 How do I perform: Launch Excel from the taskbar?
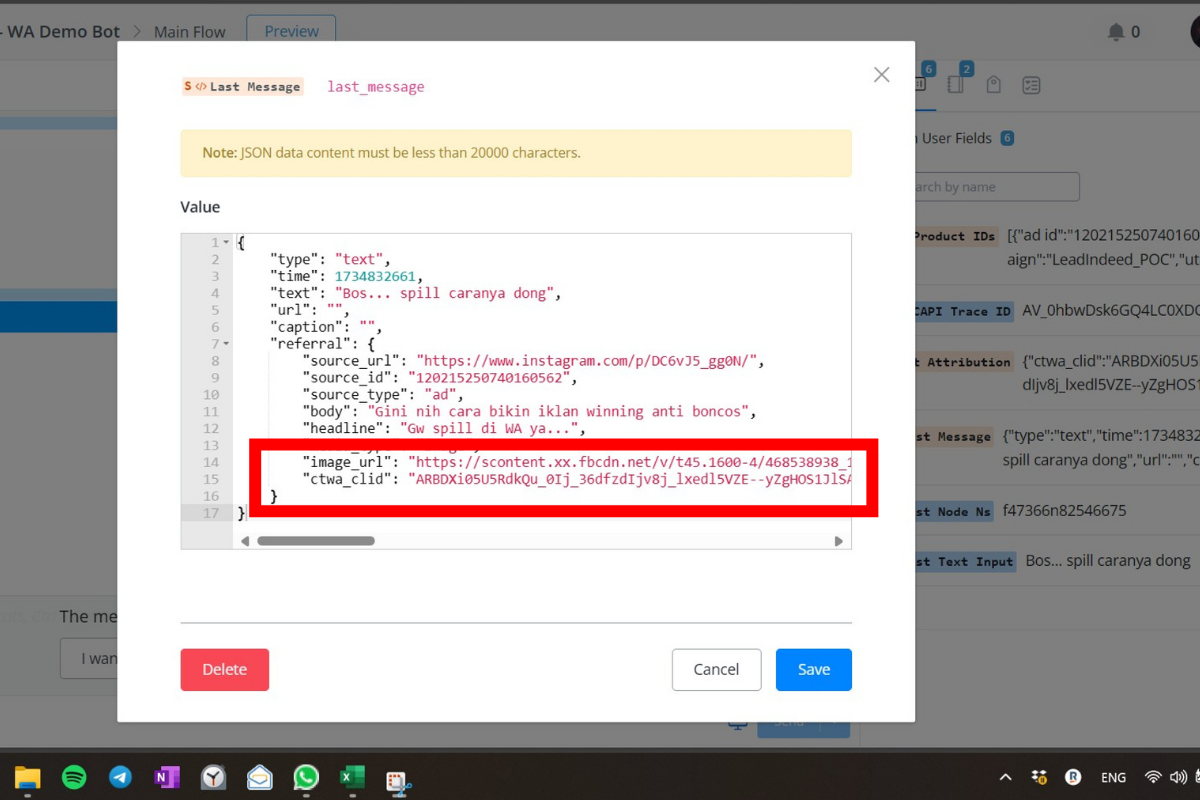[351, 777]
